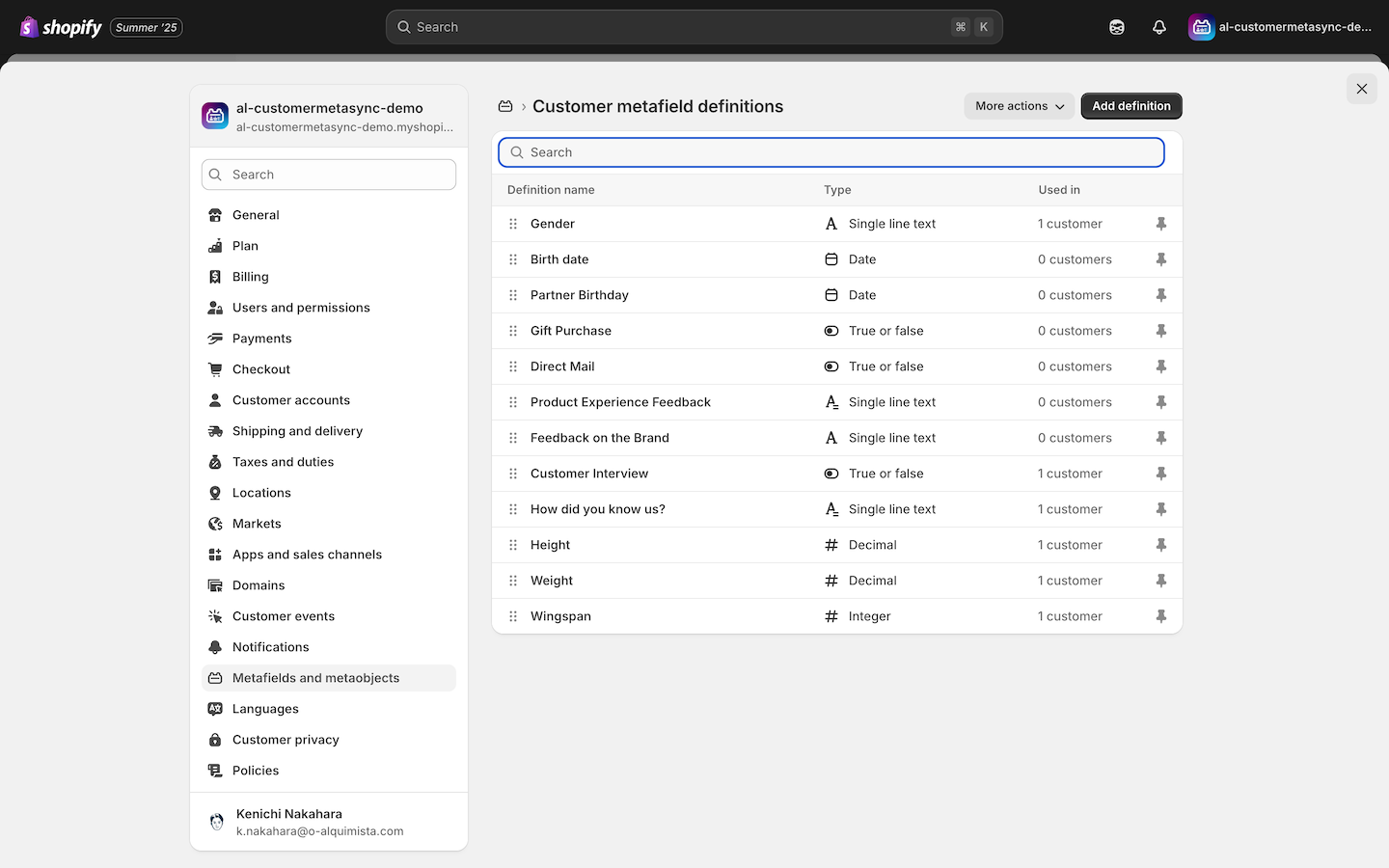1389x868 pixels.
Task: Open Users and permissions settings
Action: pyautogui.click(x=329, y=308)
